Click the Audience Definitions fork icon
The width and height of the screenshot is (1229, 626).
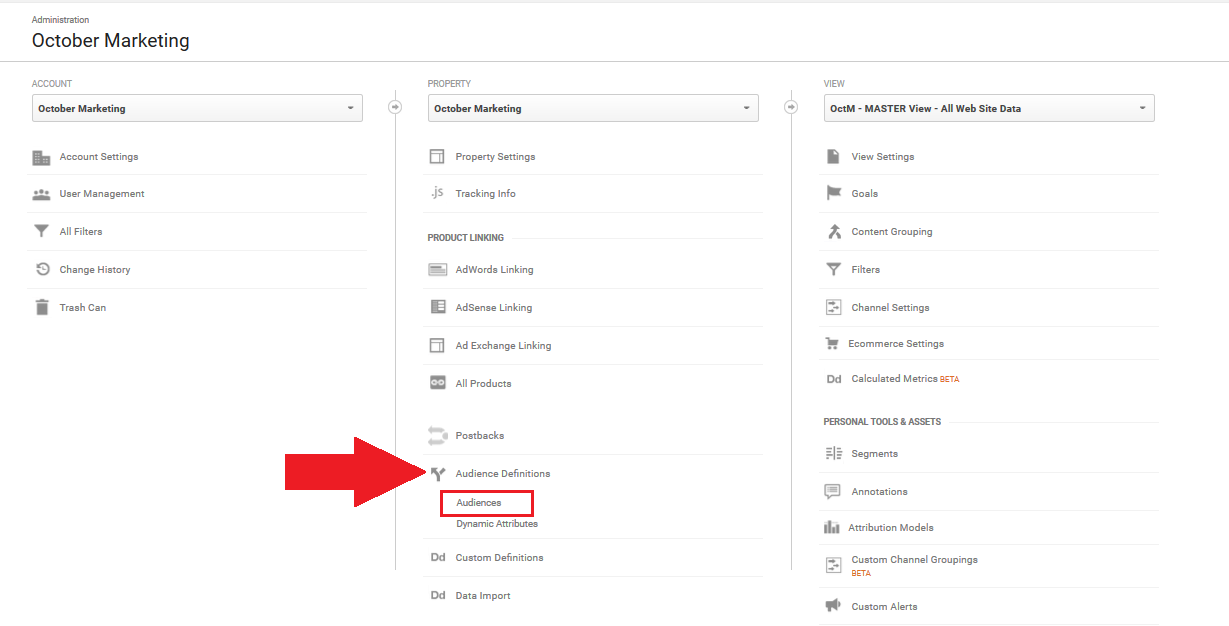point(437,474)
